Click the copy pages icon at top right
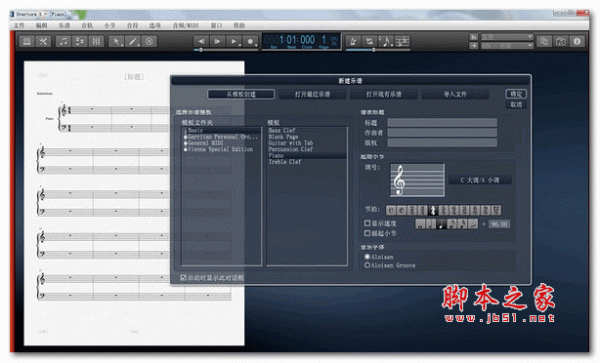Image resolution: width=600 pixels, height=363 pixels. (x=544, y=41)
